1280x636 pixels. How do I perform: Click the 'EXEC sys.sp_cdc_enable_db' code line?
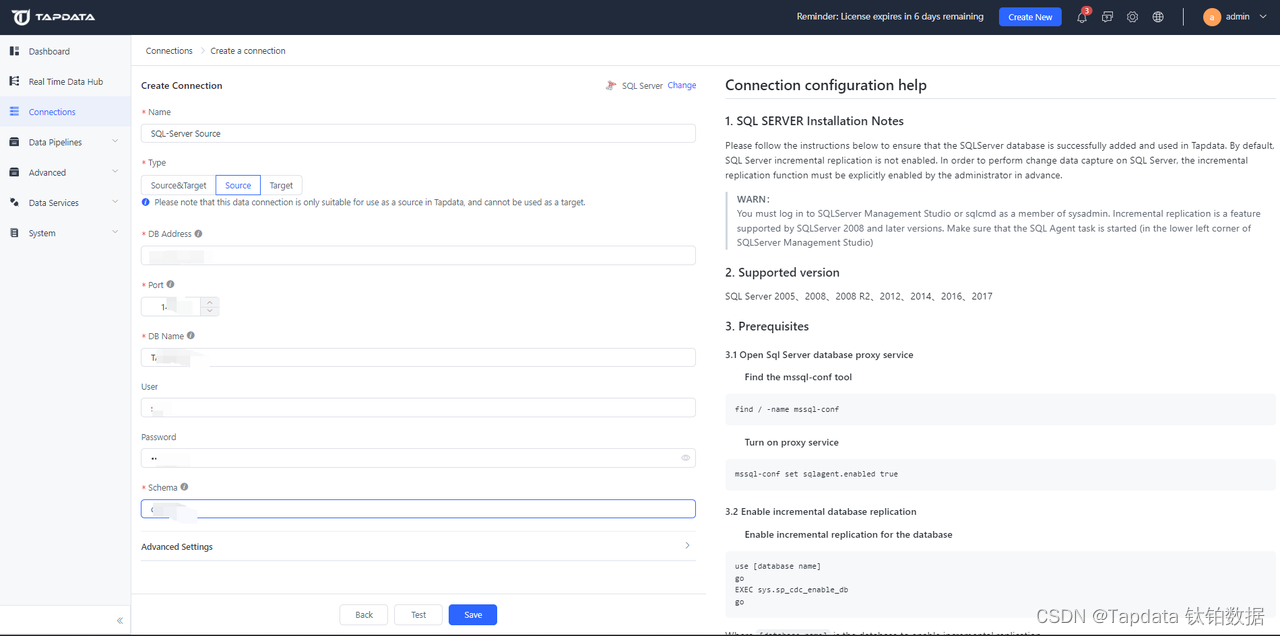(792, 590)
